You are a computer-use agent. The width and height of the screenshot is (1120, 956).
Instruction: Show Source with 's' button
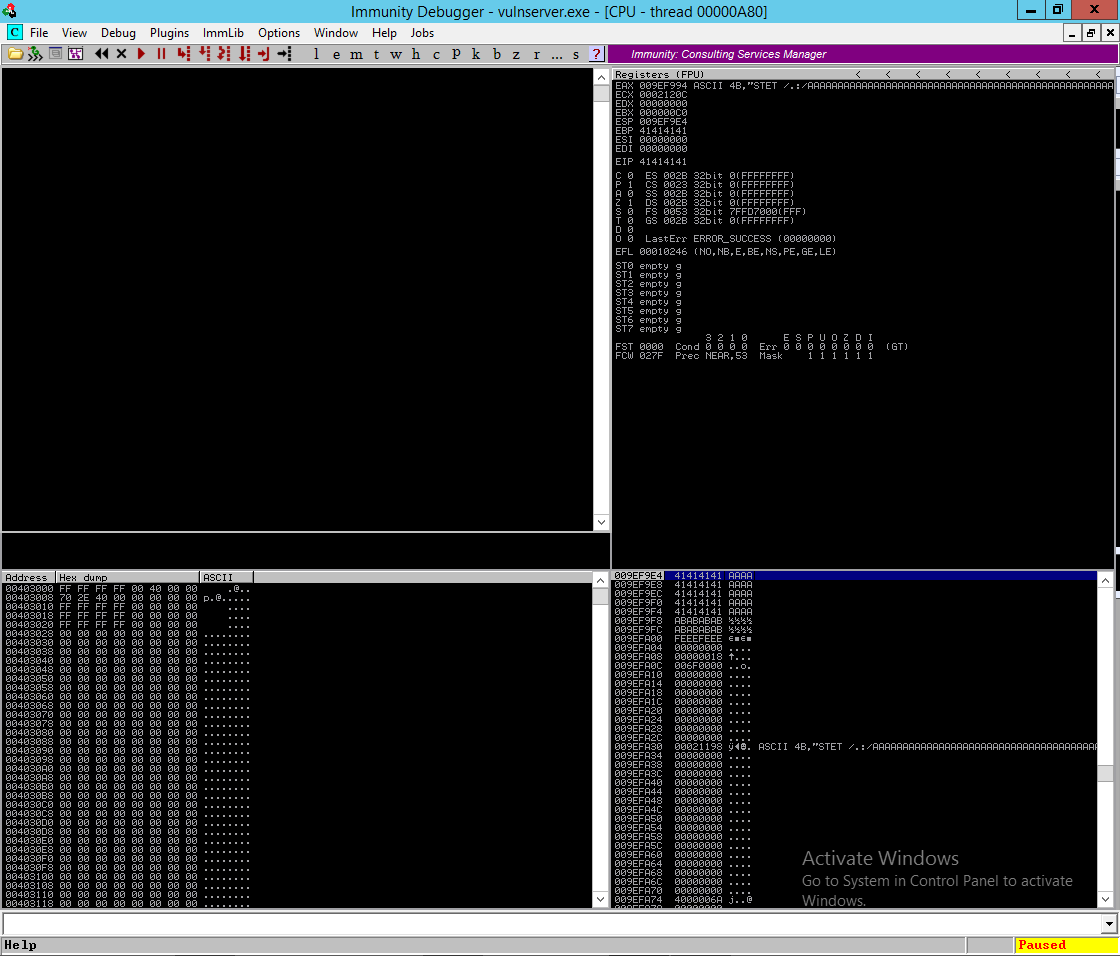pos(576,54)
